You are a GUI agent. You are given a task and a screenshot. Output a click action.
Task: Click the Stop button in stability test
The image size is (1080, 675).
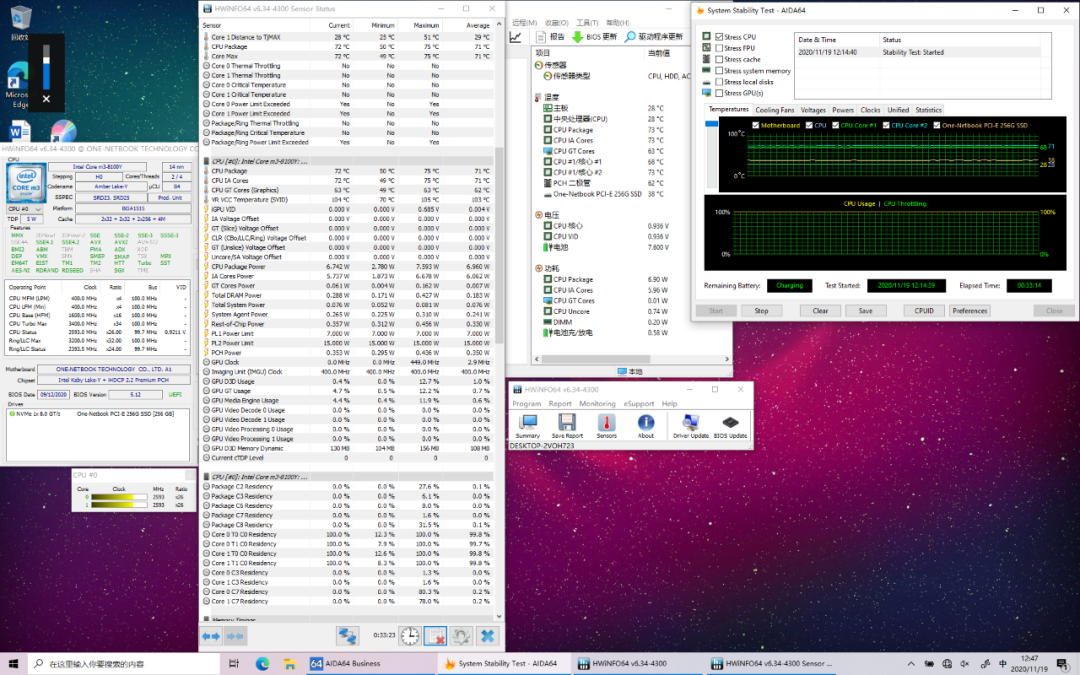point(761,311)
